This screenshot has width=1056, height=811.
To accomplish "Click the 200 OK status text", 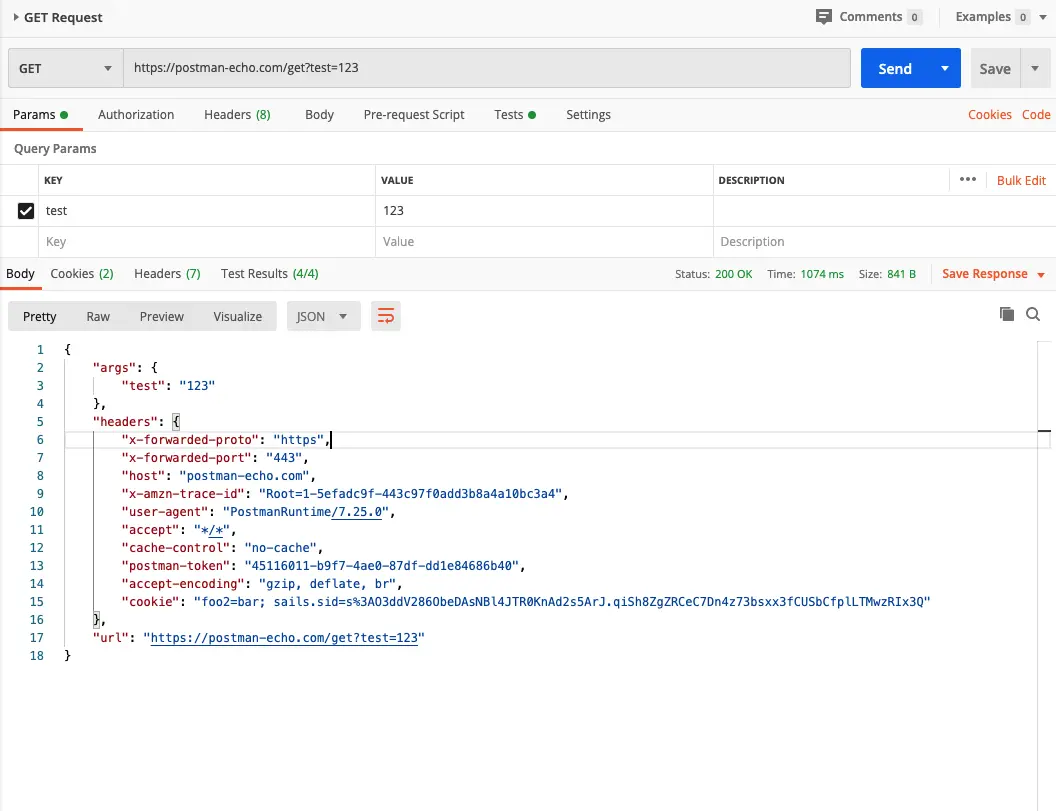I will 733,274.
